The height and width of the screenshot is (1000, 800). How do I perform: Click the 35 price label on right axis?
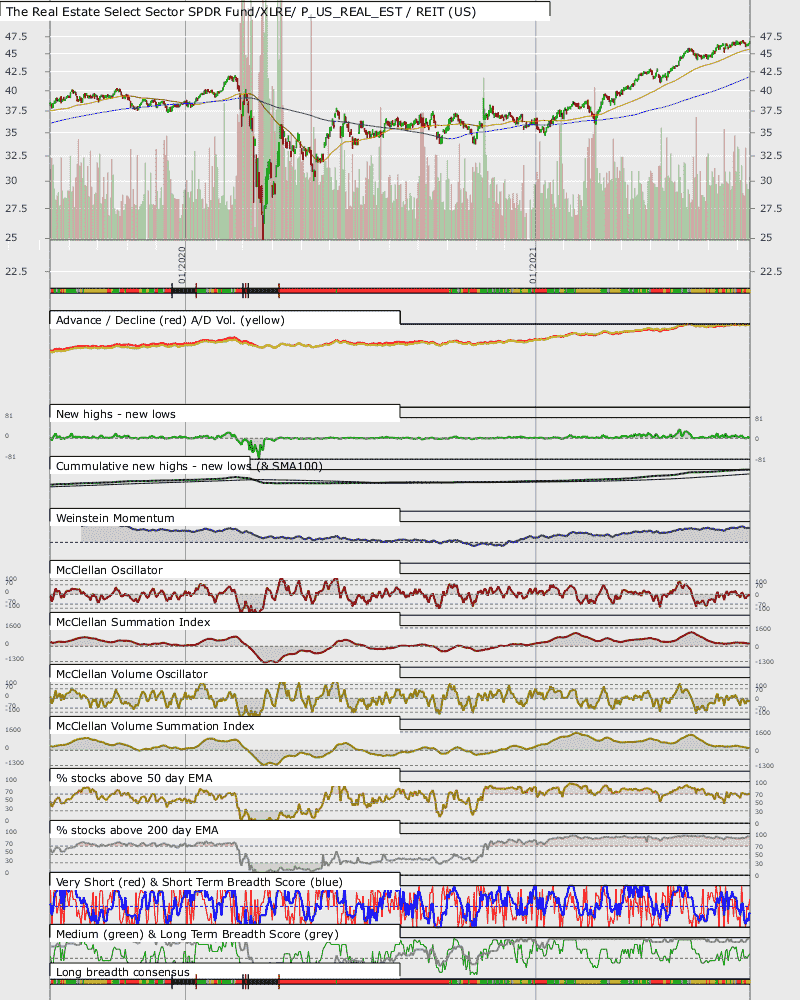coord(766,132)
